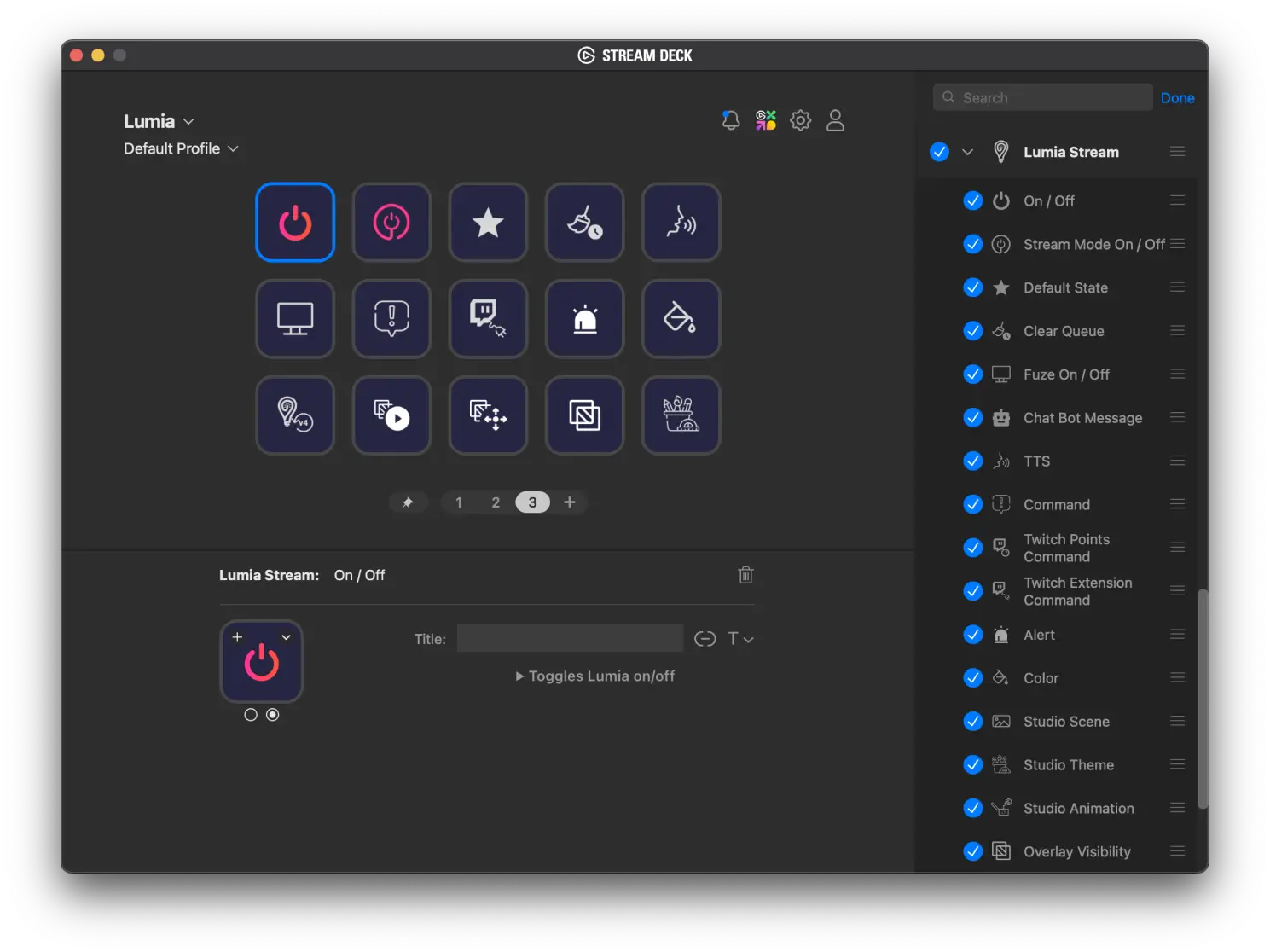
Task: Go to page 1
Action: pyautogui.click(x=459, y=502)
